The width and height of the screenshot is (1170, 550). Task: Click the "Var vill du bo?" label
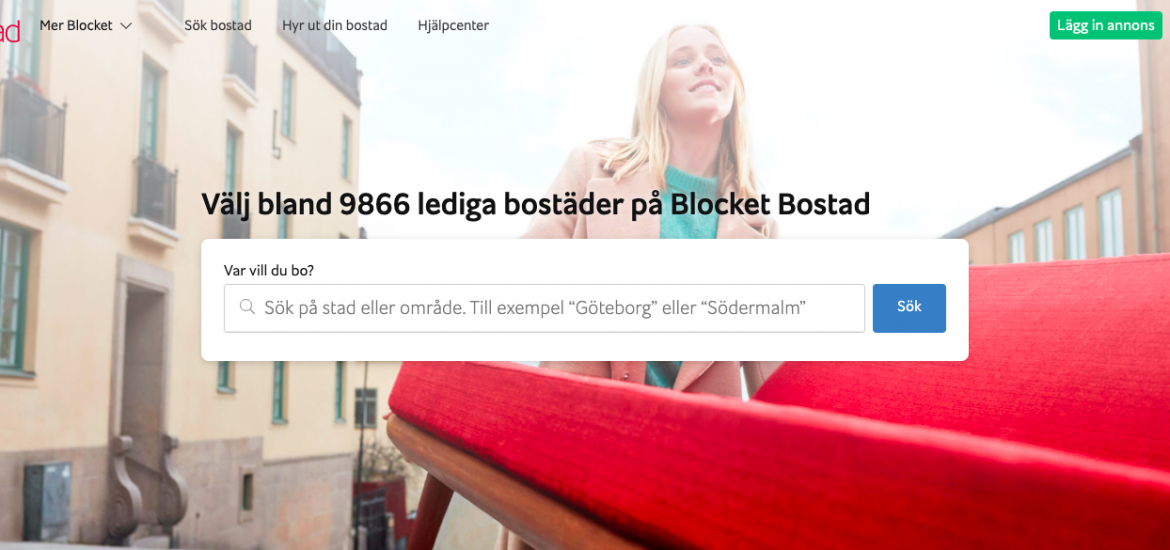point(269,269)
